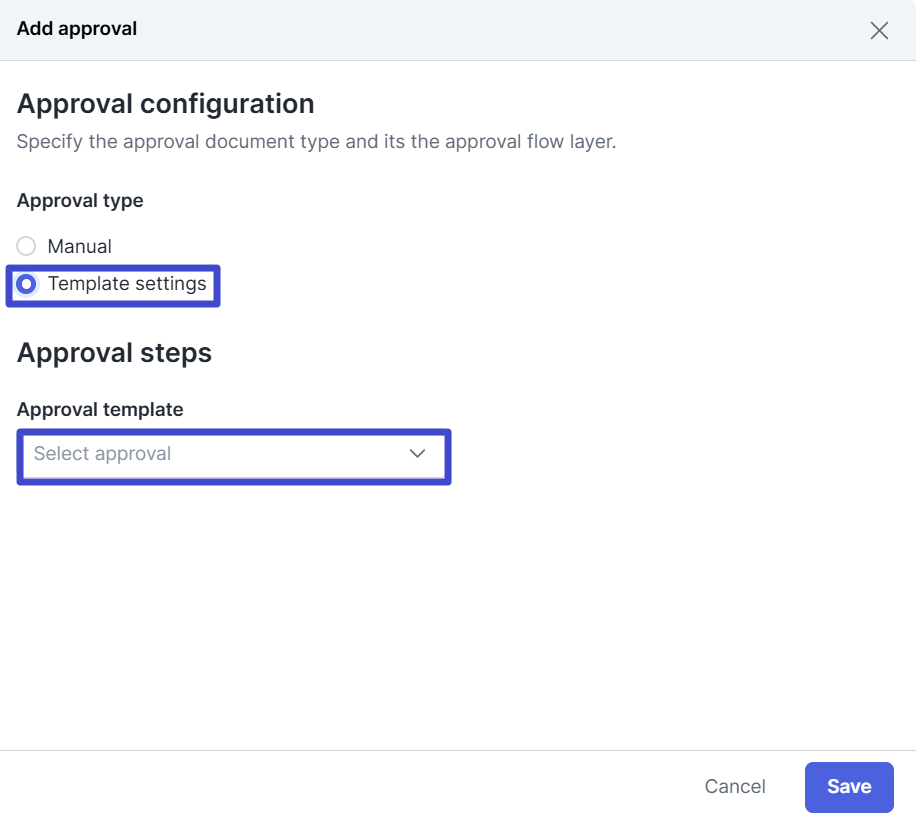Dismiss dialog using the X icon

click(879, 30)
